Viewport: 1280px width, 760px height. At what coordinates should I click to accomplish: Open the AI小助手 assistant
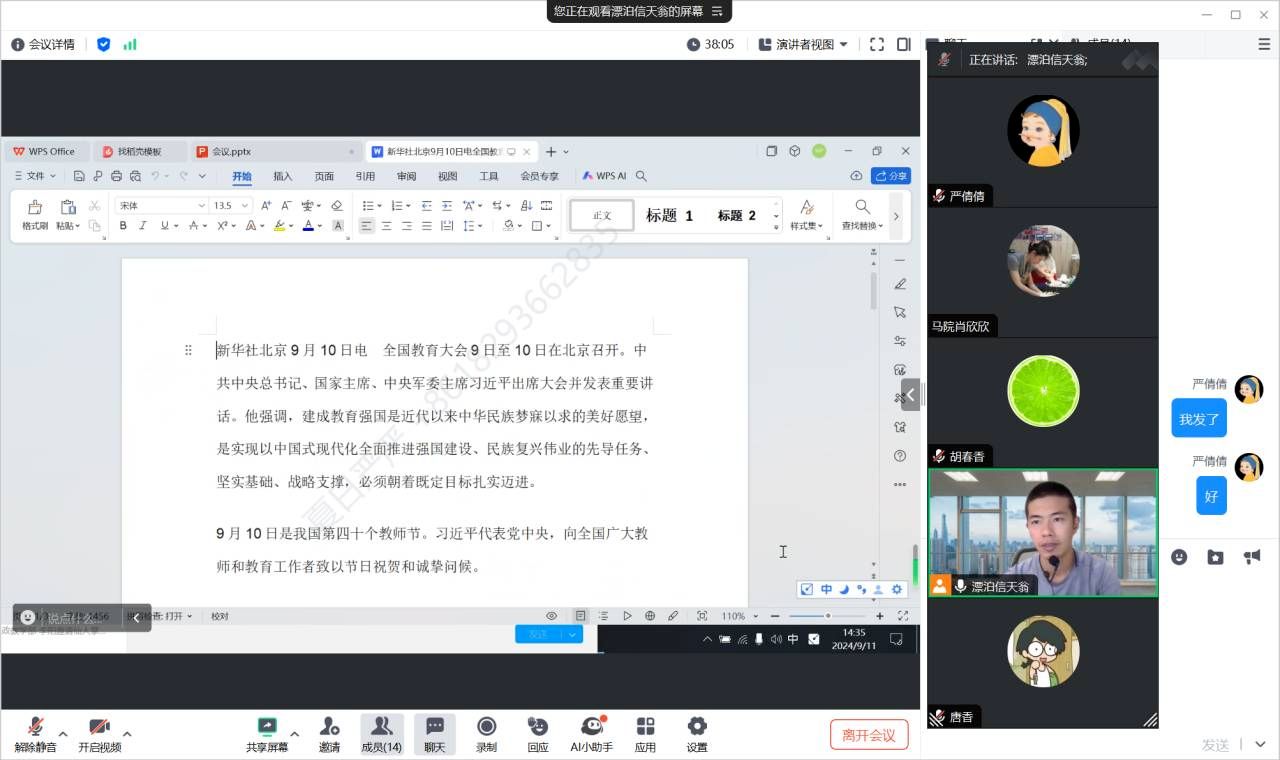(x=591, y=727)
